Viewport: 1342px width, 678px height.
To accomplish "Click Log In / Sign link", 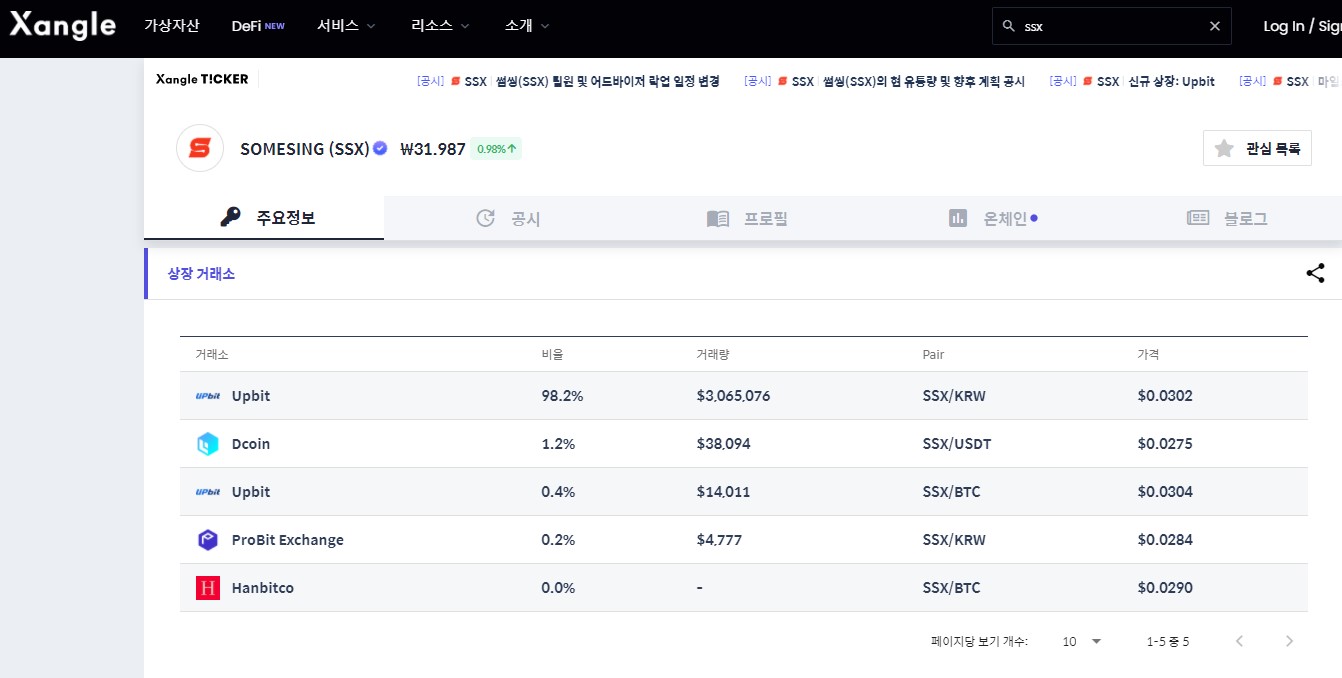I will pos(1302,27).
